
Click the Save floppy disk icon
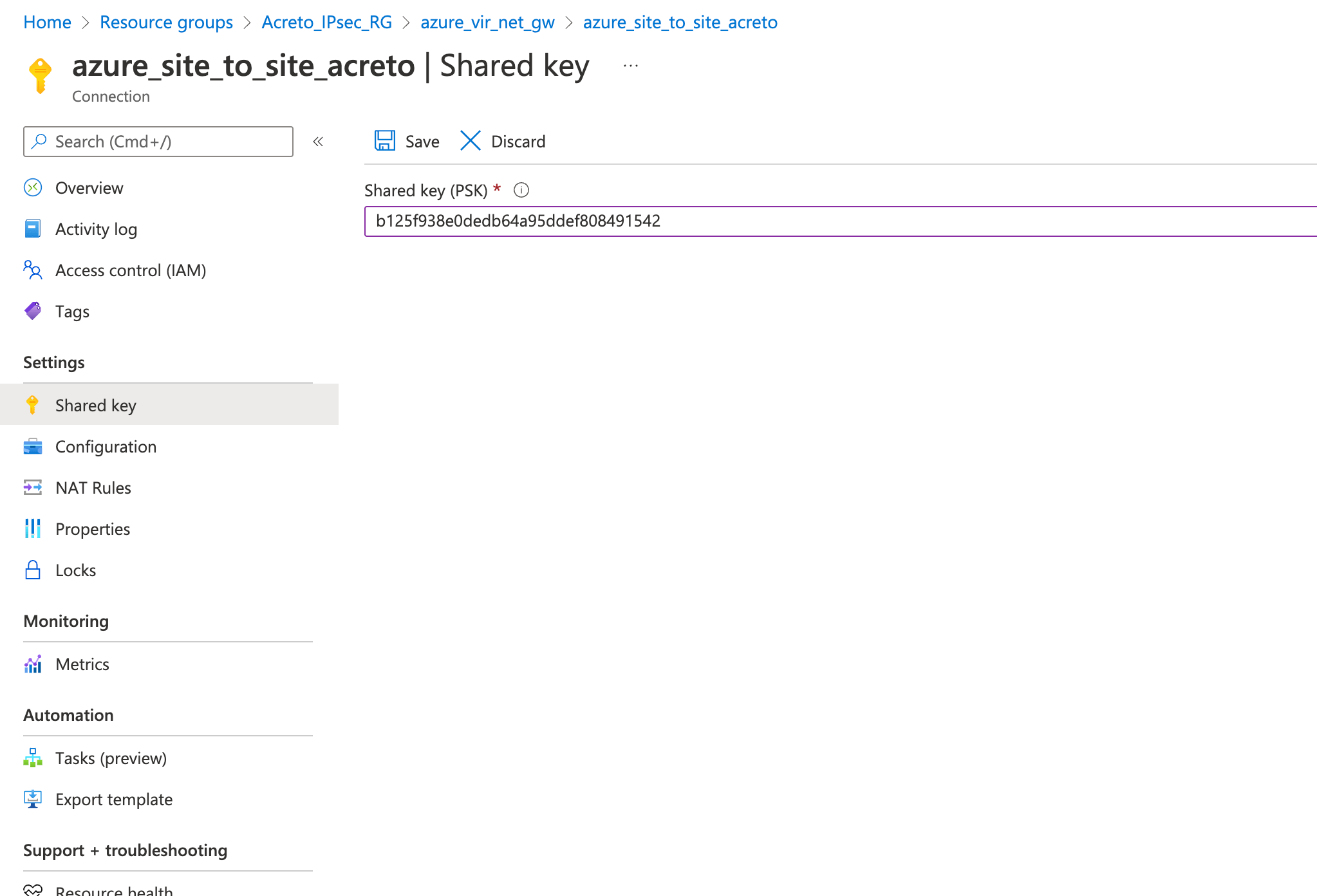385,141
